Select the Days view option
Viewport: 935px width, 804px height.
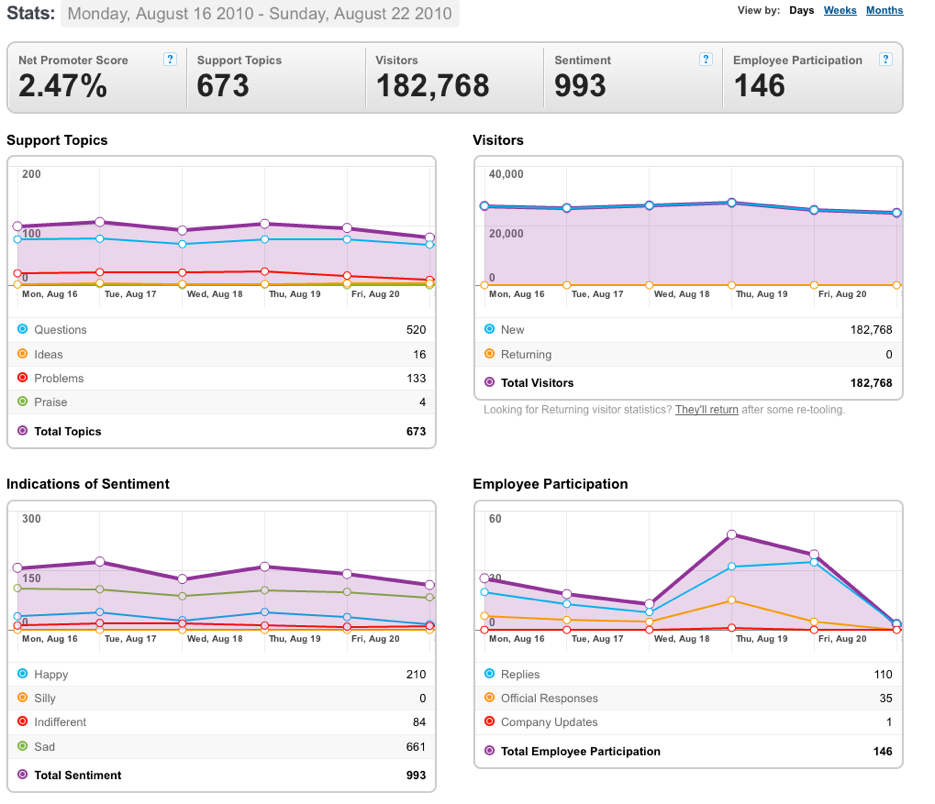801,10
